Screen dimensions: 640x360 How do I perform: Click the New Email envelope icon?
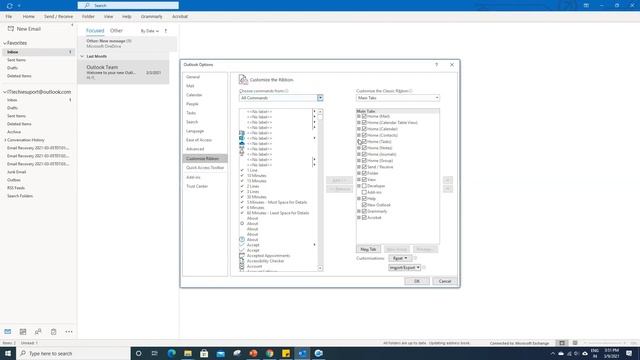[11, 29]
